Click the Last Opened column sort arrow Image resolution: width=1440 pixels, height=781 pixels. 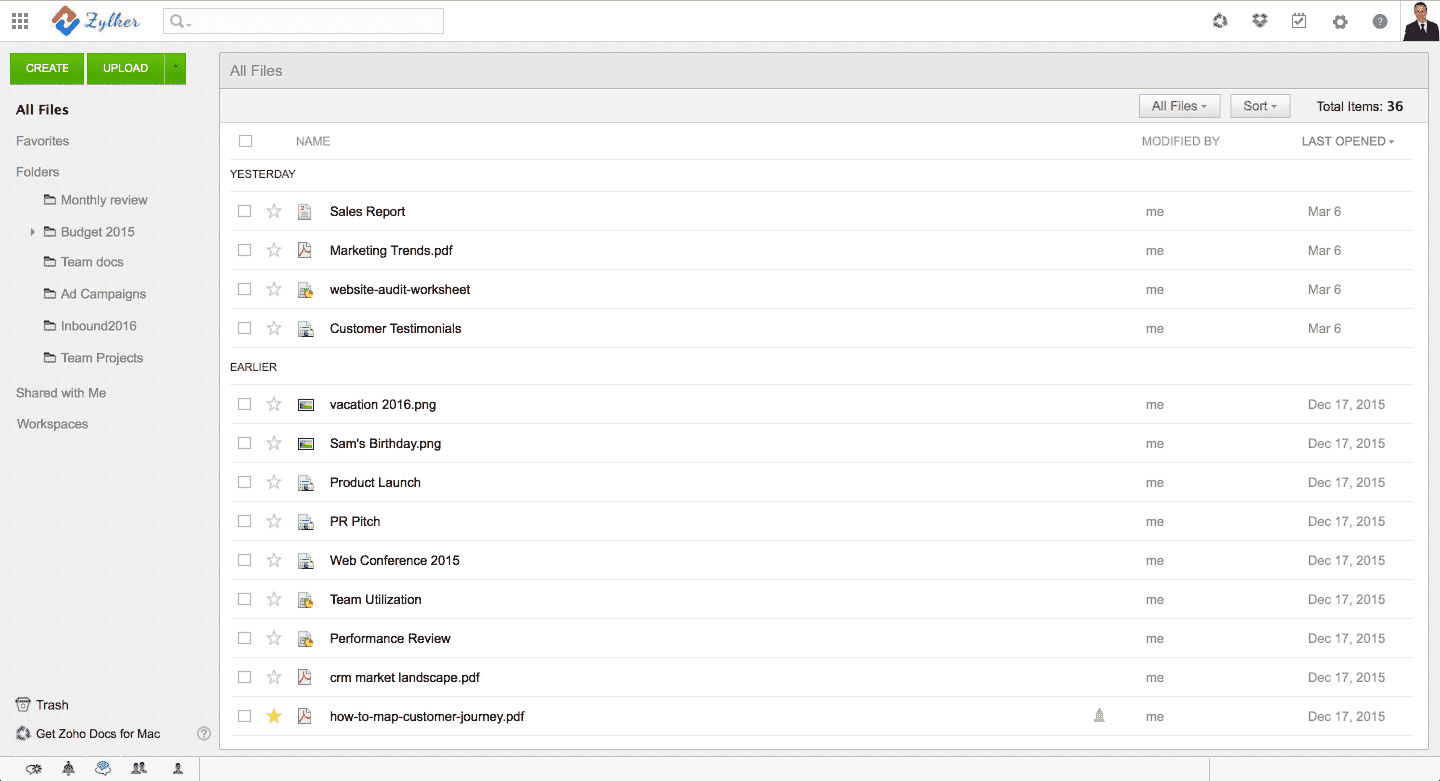click(x=1392, y=142)
